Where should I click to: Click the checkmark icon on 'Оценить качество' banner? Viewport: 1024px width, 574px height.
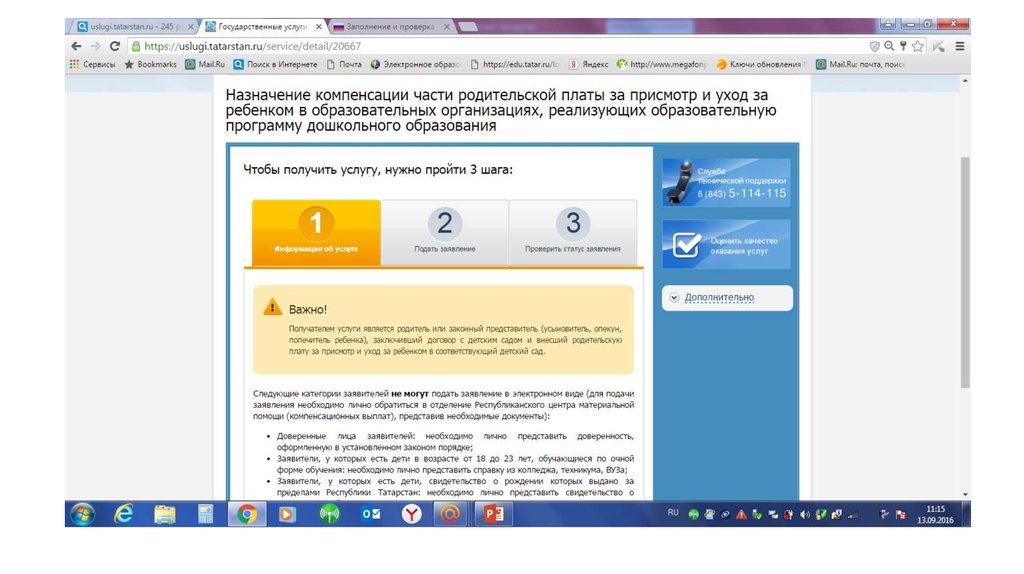pyautogui.click(x=686, y=245)
